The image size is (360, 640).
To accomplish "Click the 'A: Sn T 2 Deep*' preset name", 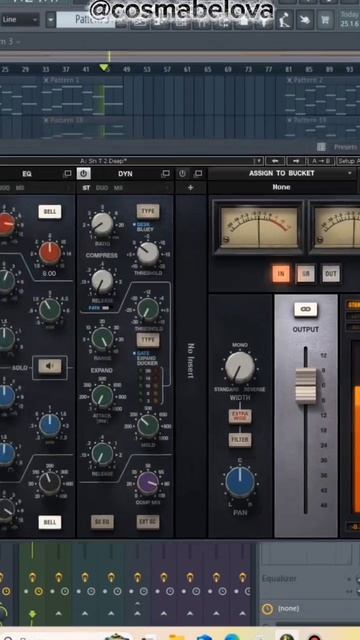I will pyautogui.click(x=104, y=161).
